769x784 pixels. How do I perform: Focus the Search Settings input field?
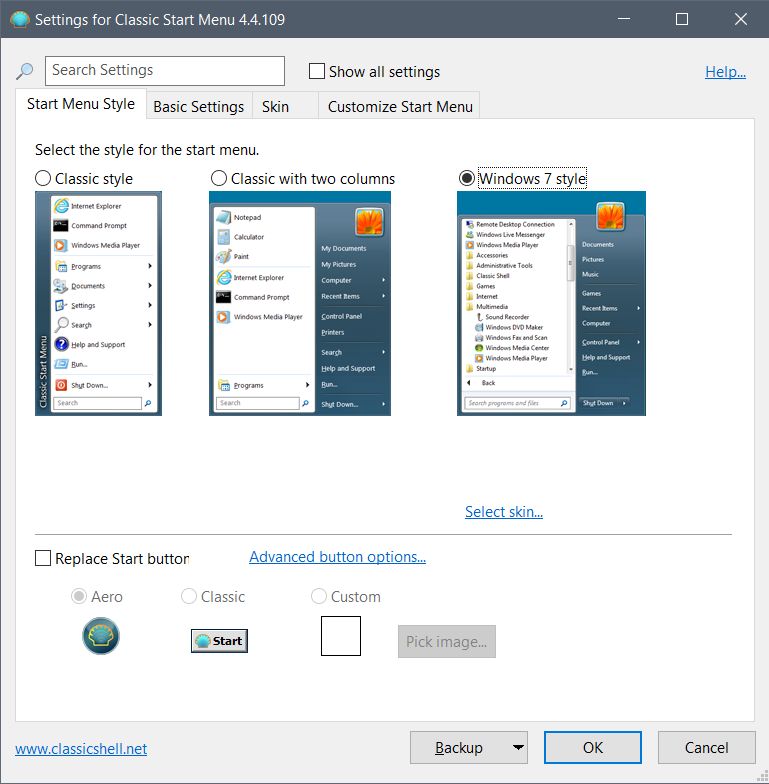coord(165,70)
